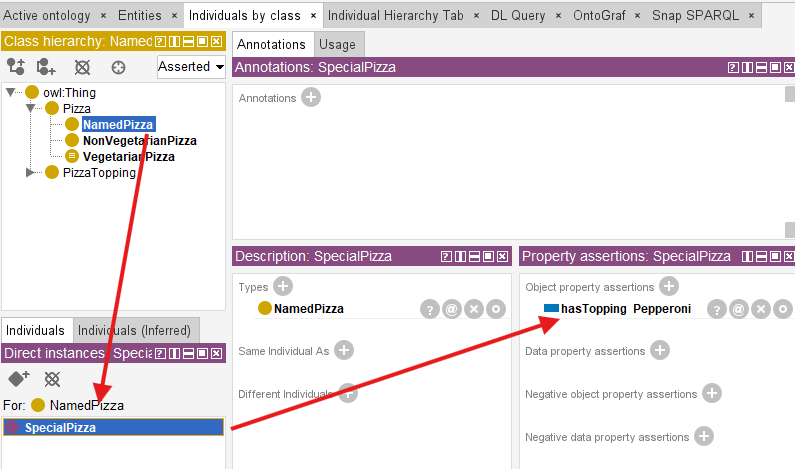Screen dimensions: 795x469
Task: Explain NamedPizza type inference (question icon)
Action: tap(429, 309)
